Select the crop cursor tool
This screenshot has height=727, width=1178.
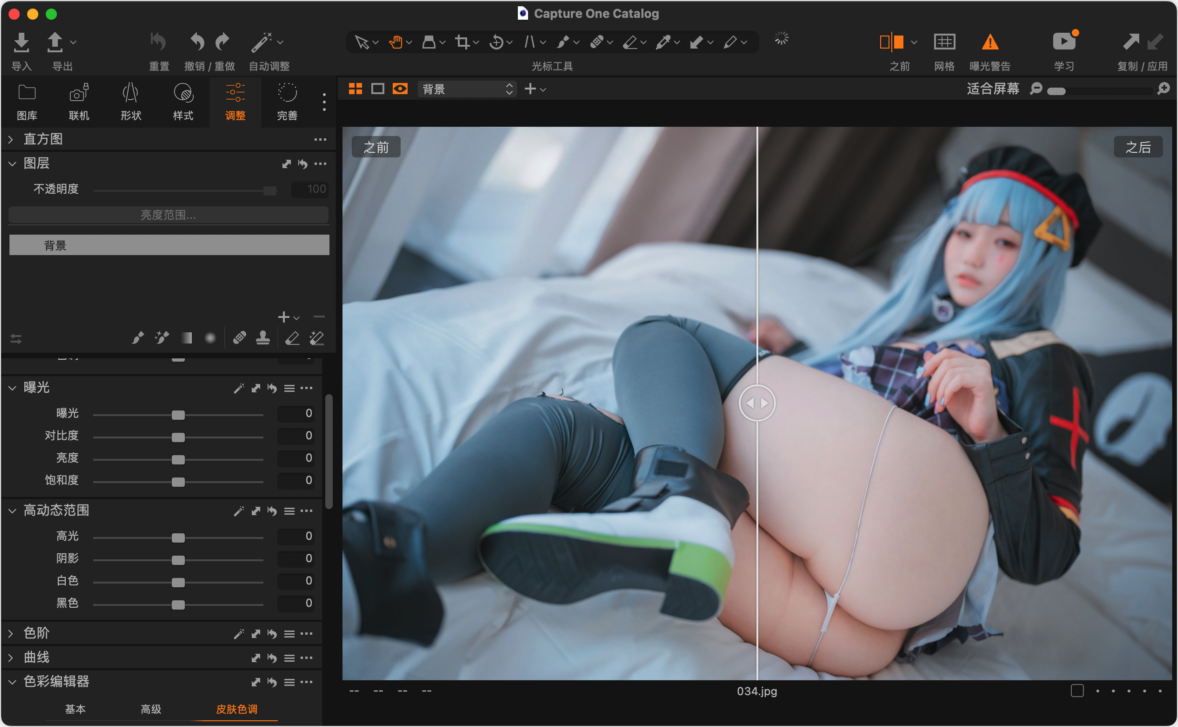click(462, 42)
